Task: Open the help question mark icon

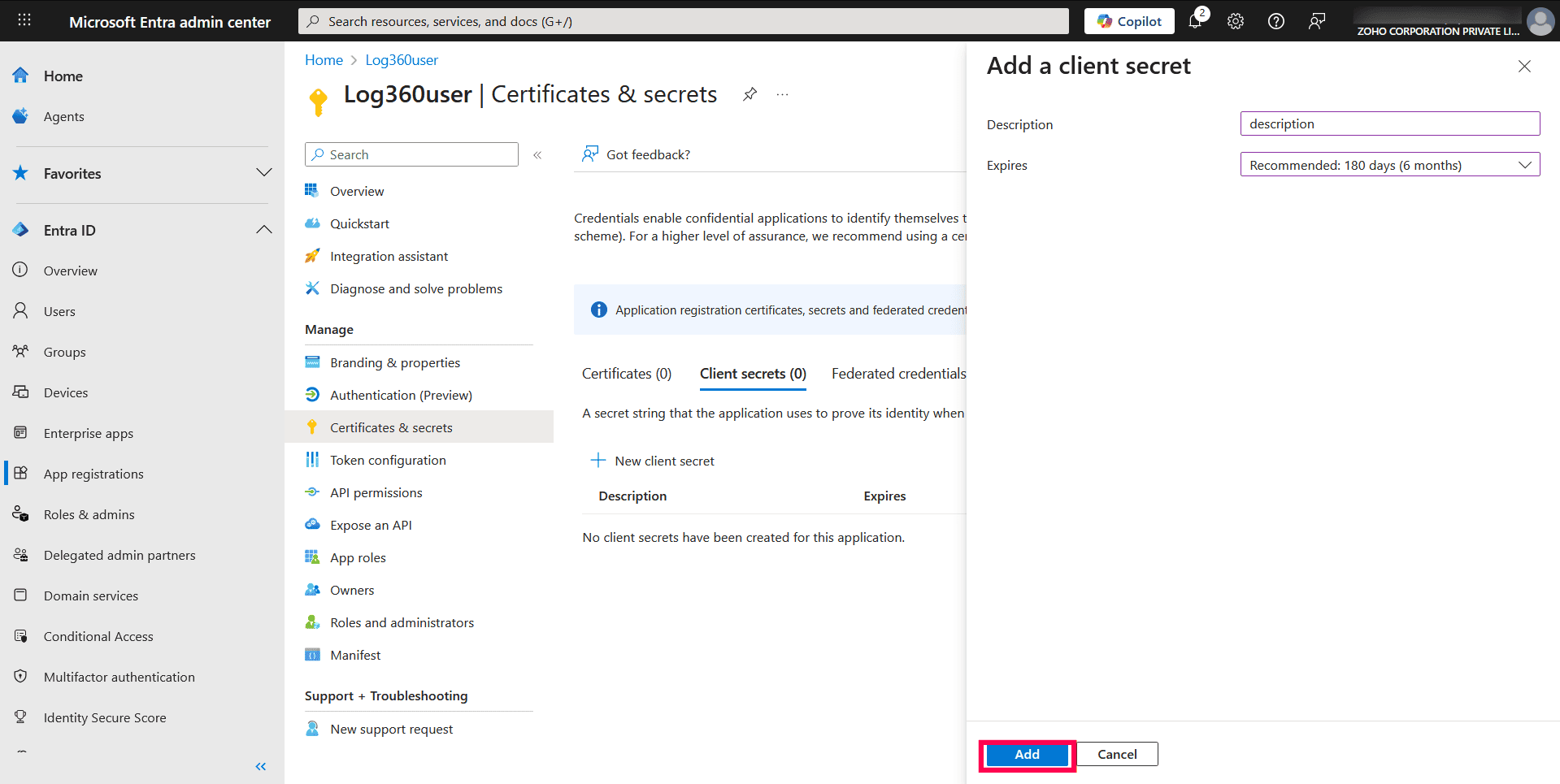Action: point(1275,21)
